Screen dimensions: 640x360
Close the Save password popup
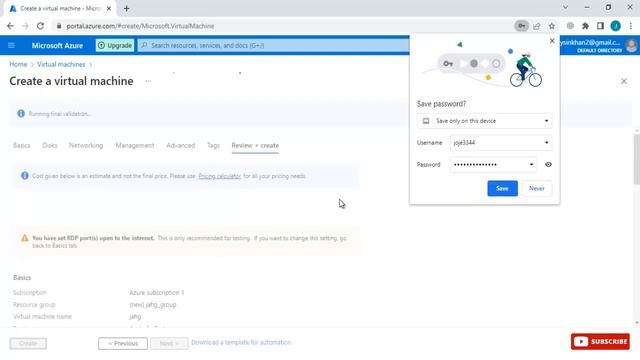552,41
